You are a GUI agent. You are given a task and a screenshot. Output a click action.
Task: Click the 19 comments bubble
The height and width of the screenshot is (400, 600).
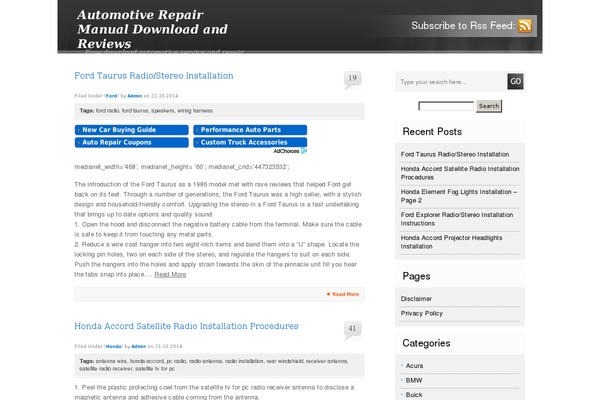352,79
